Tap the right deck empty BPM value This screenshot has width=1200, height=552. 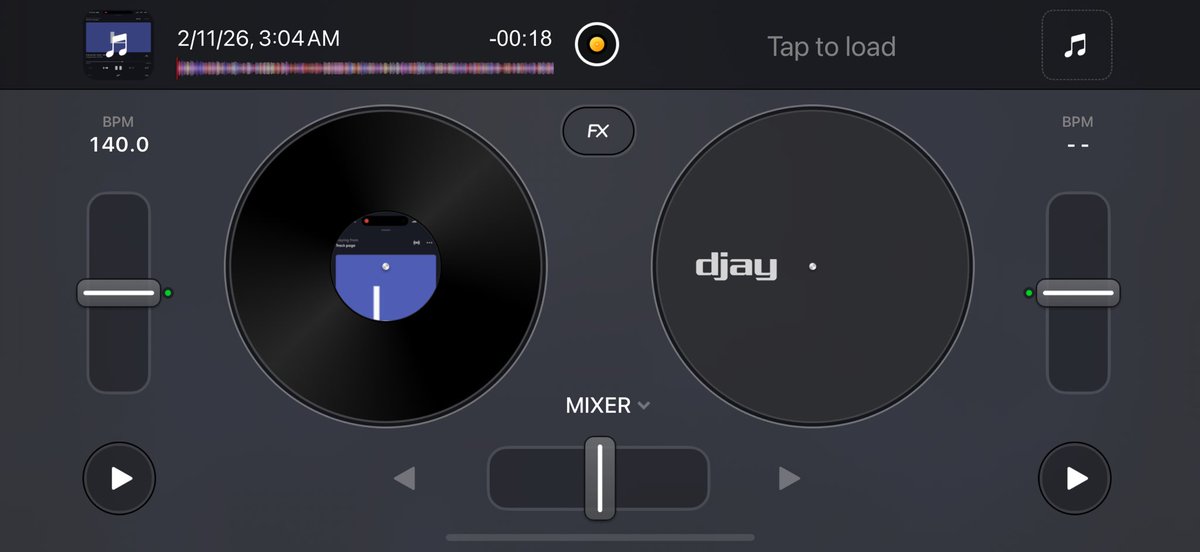click(x=1078, y=144)
